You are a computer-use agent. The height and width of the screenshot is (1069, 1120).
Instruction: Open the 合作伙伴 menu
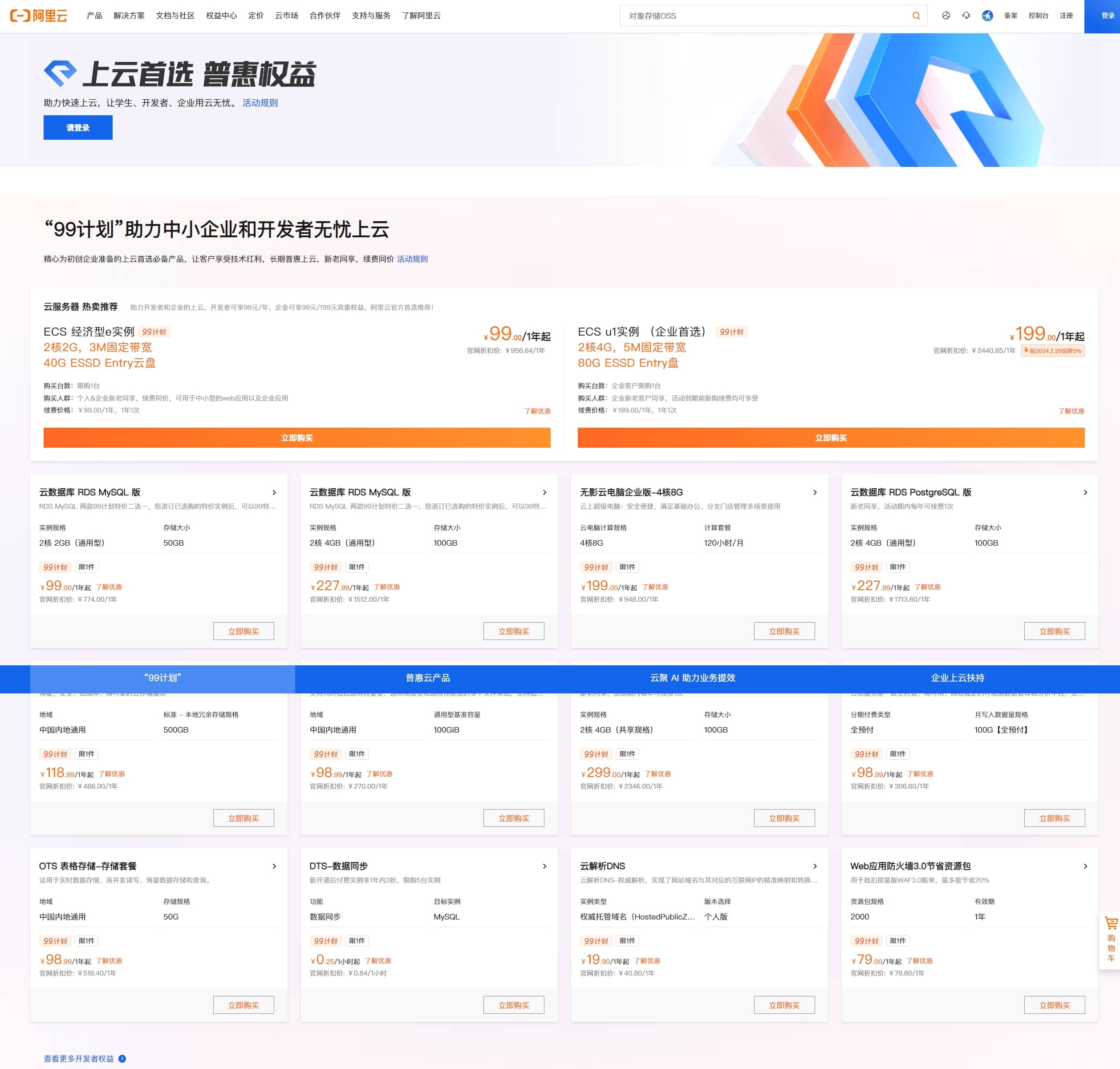pyautogui.click(x=325, y=16)
